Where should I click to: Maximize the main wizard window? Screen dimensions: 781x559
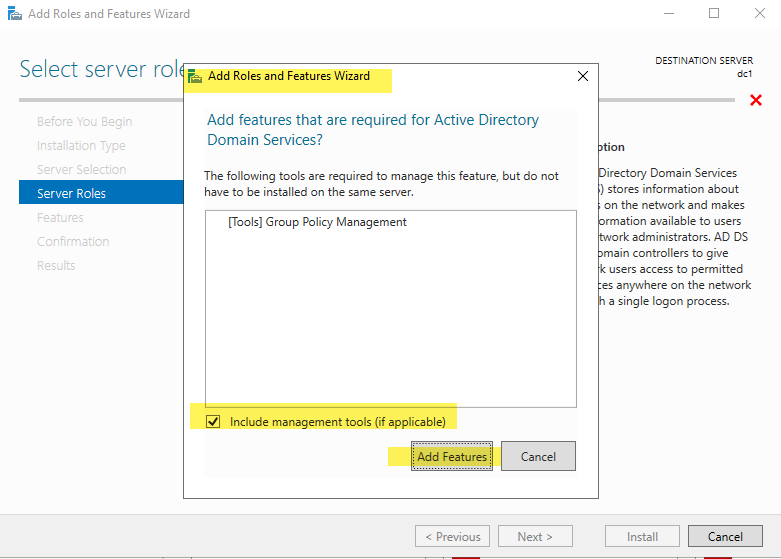tap(714, 13)
